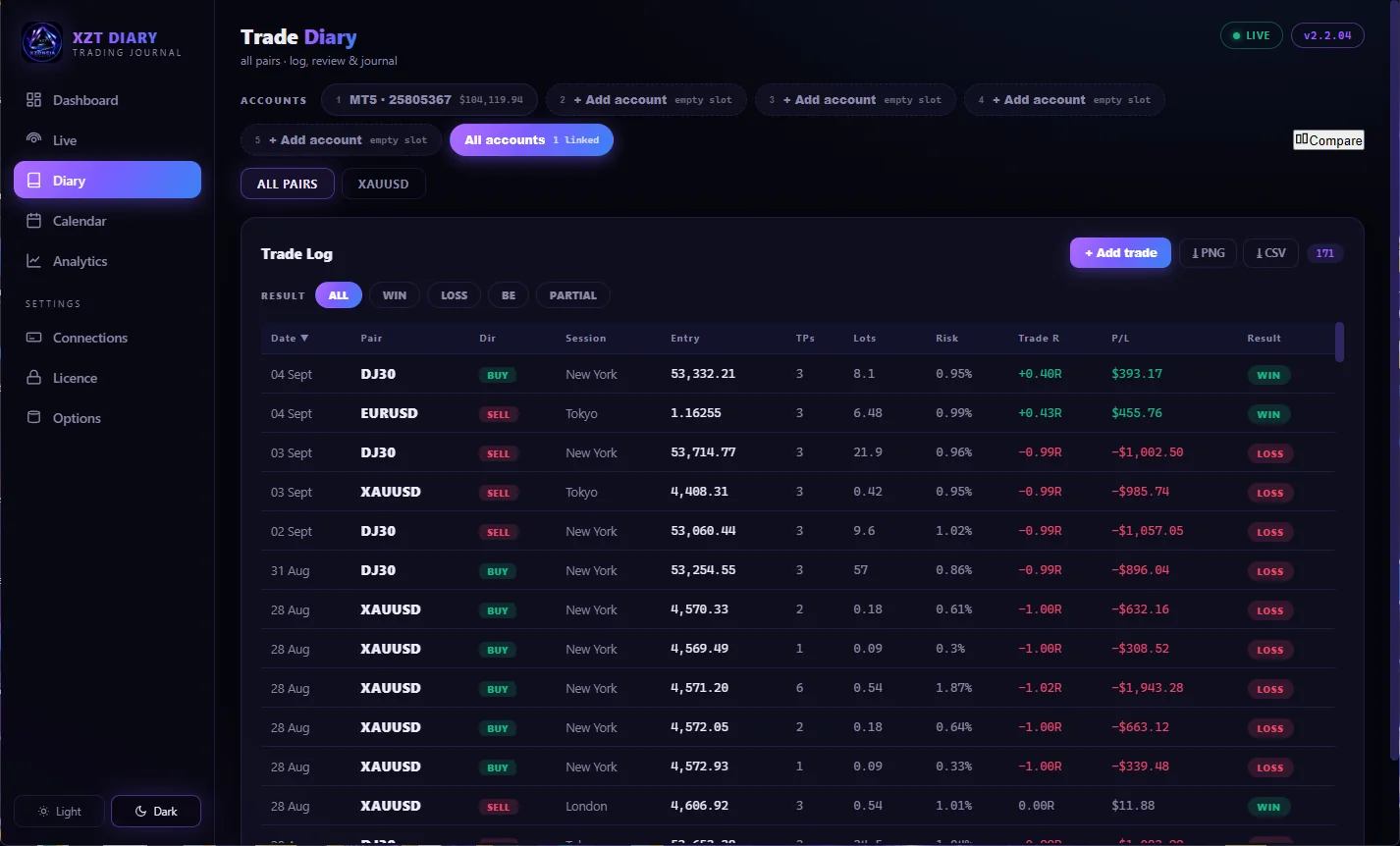
Task: Switch to Light theme
Action: tap(59, 812)
